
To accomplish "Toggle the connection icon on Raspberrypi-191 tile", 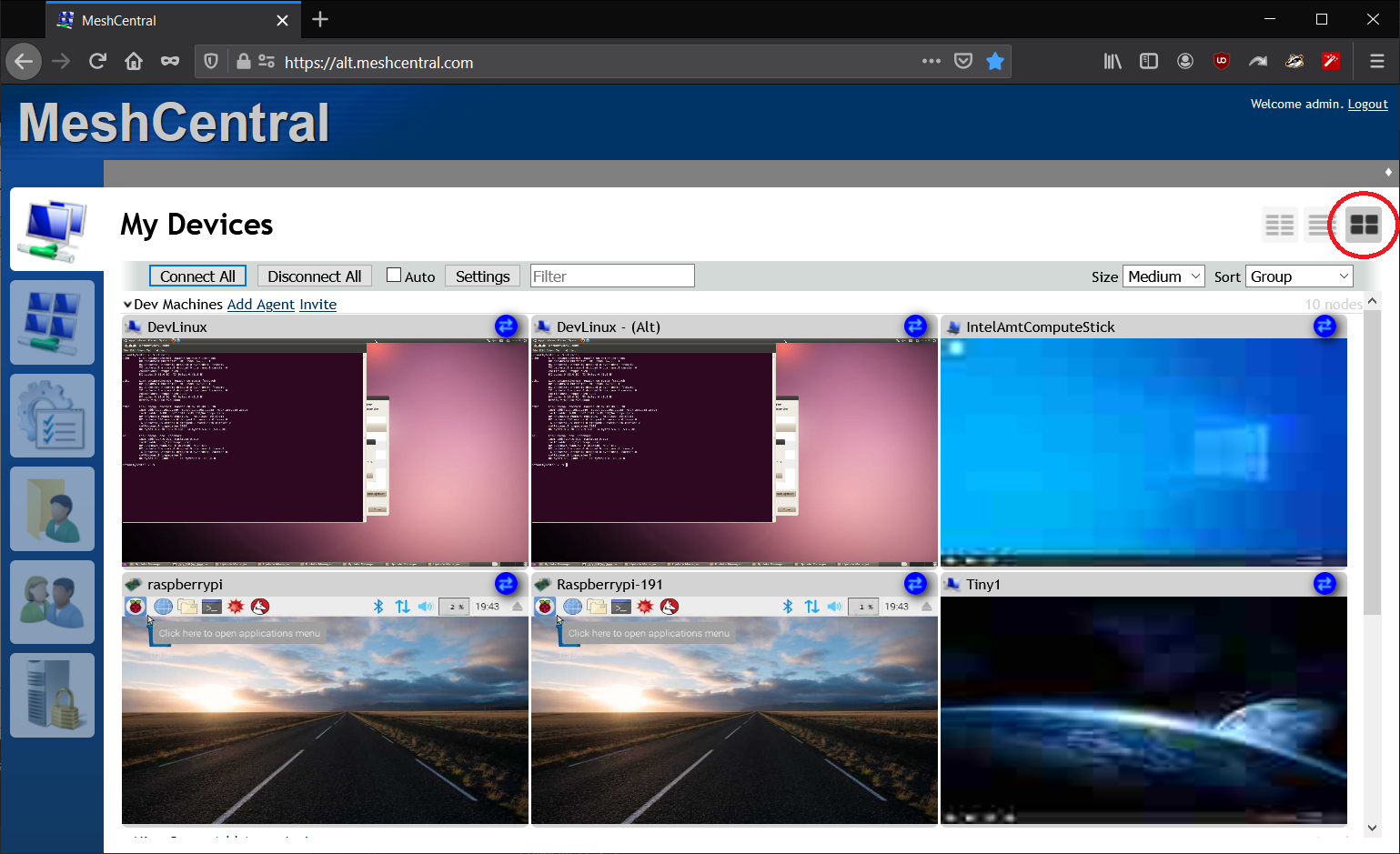I will [916, 583].
